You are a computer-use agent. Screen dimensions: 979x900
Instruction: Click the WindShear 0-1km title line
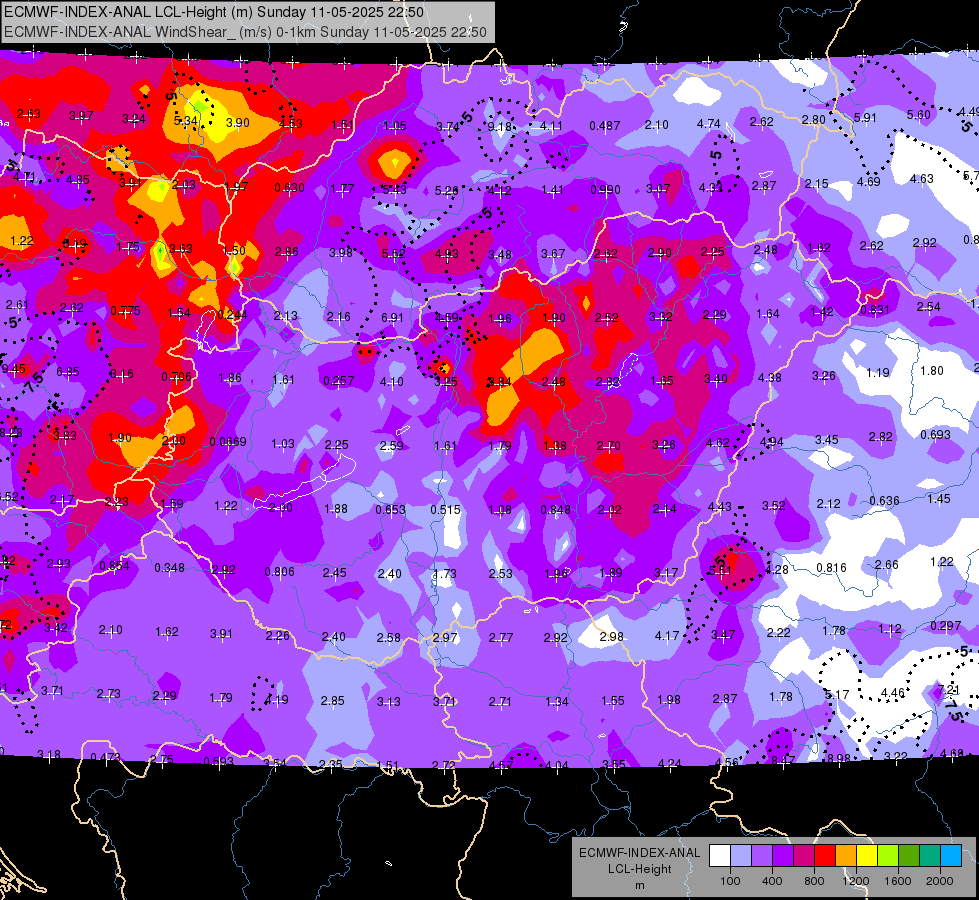245,32
